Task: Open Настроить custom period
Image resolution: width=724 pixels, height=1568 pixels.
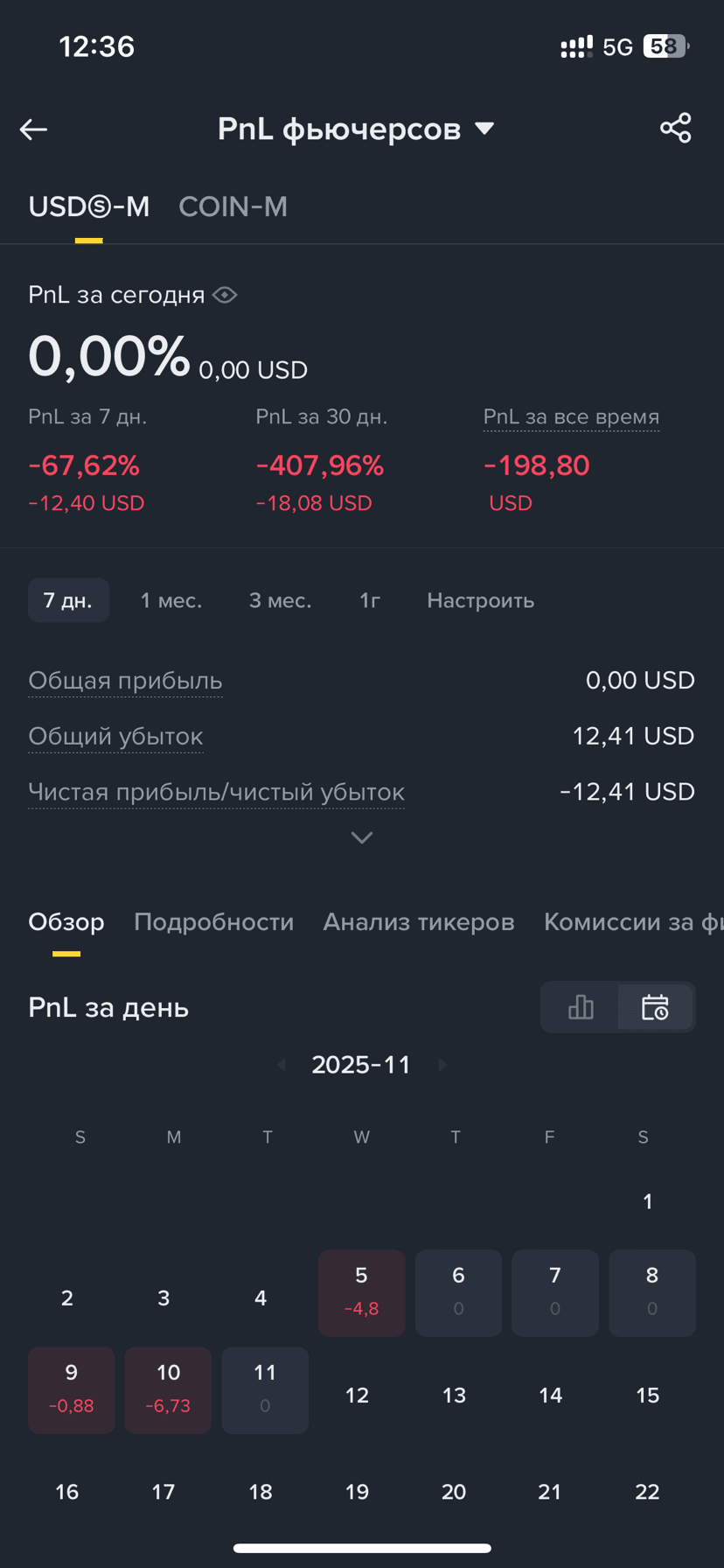Action: [x=480, y=601]
